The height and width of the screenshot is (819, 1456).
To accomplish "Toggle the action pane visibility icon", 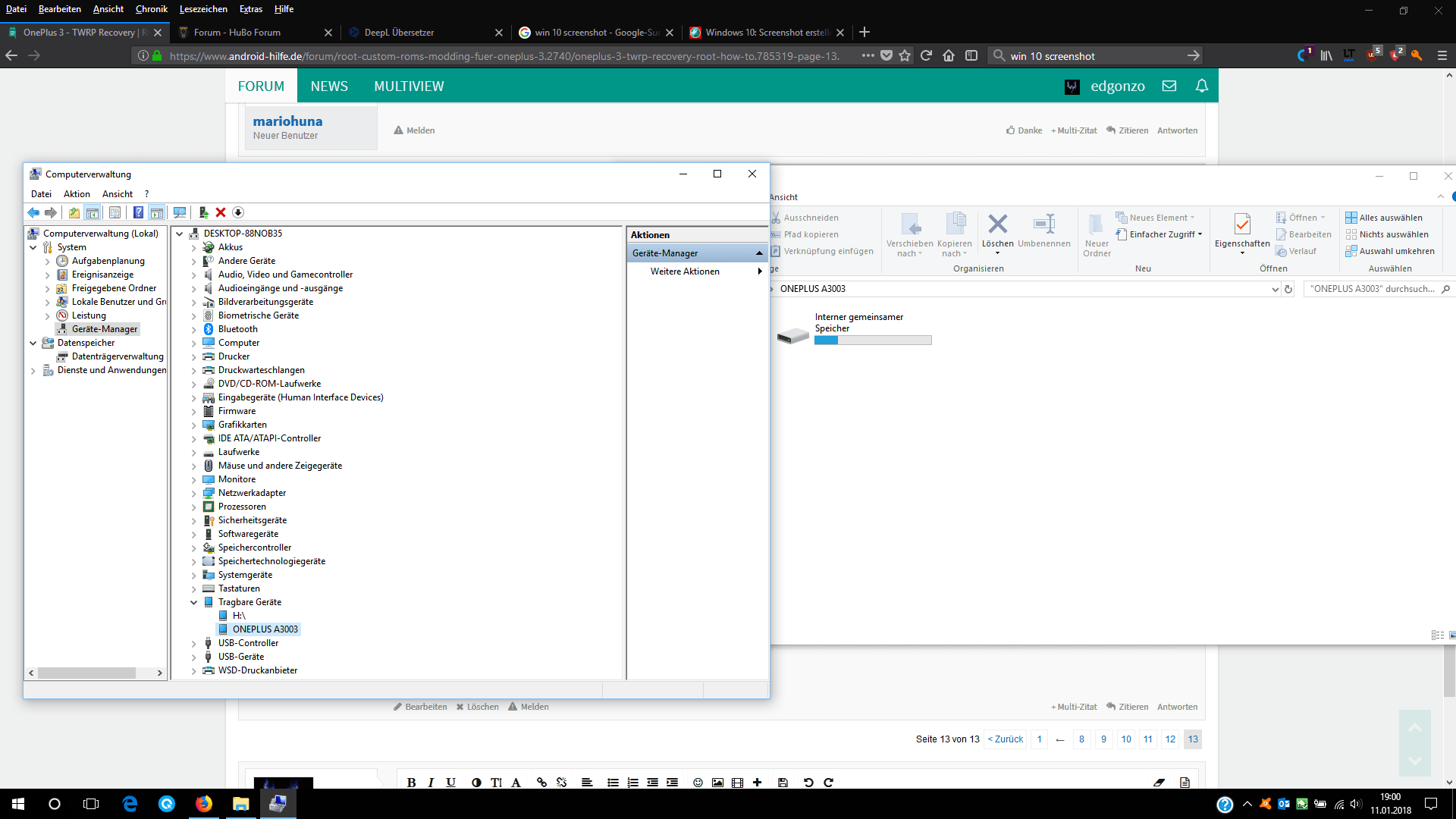I will tap(157, 213).
